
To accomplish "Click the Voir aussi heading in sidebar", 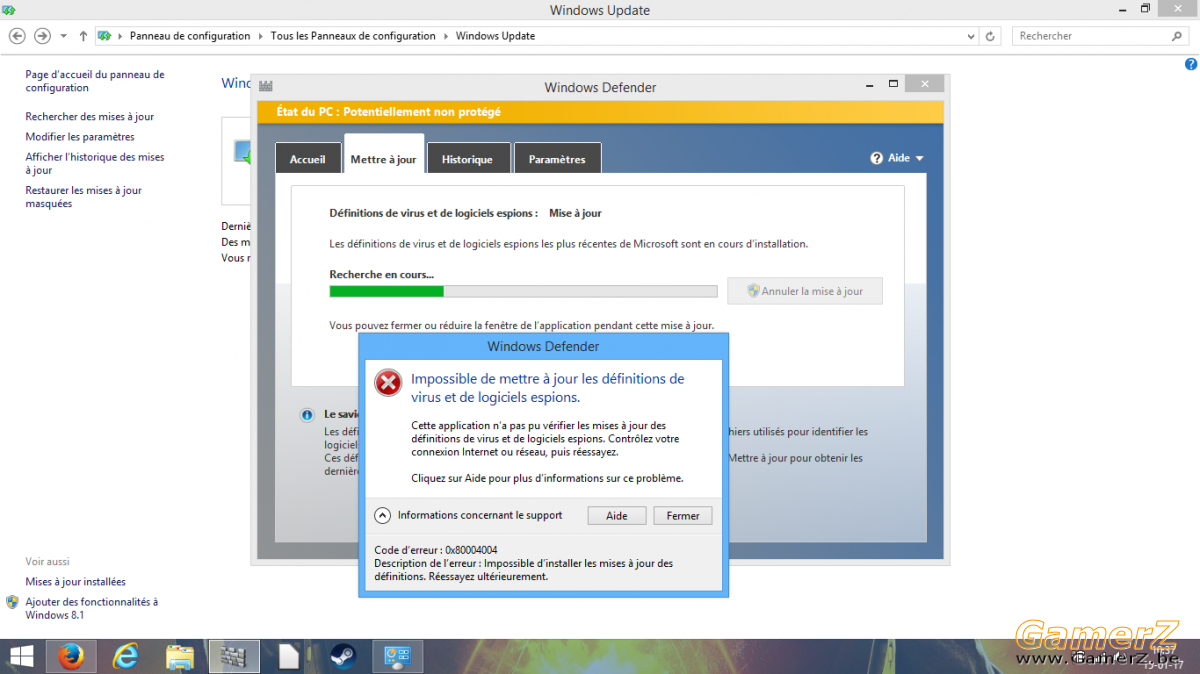I will click(48, 562).
